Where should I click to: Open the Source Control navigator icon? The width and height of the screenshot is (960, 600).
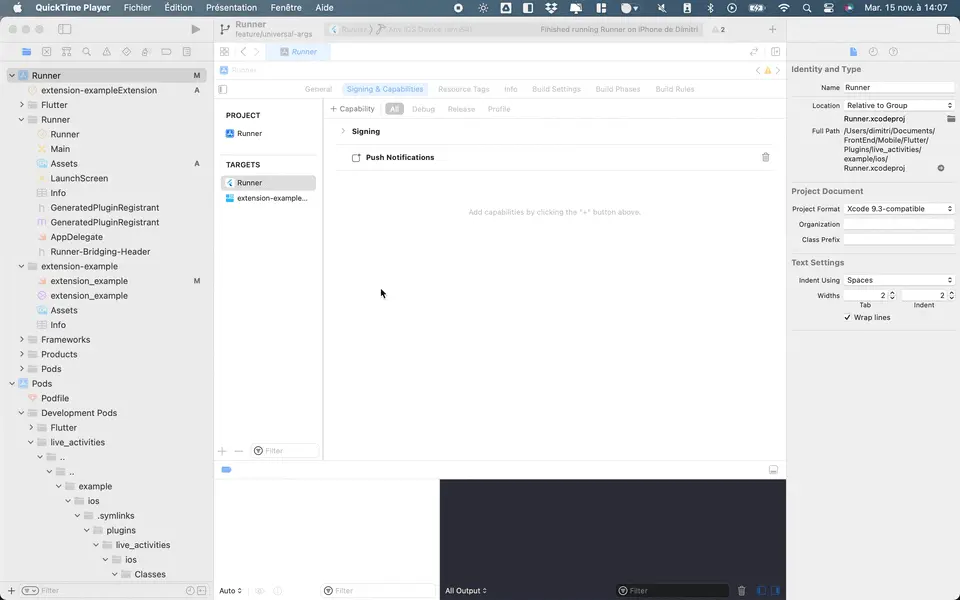point(47,52)
